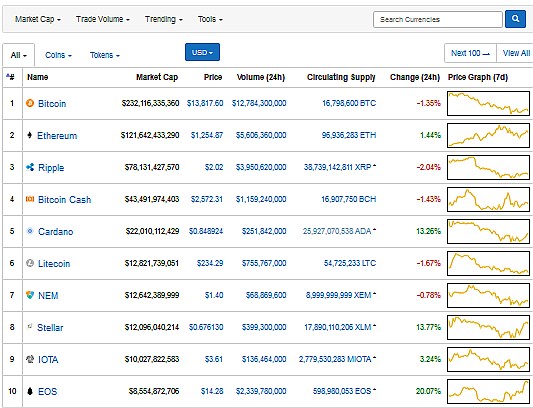
Task: Click Bitcoin 7d price graph
Action: point(488,103)
